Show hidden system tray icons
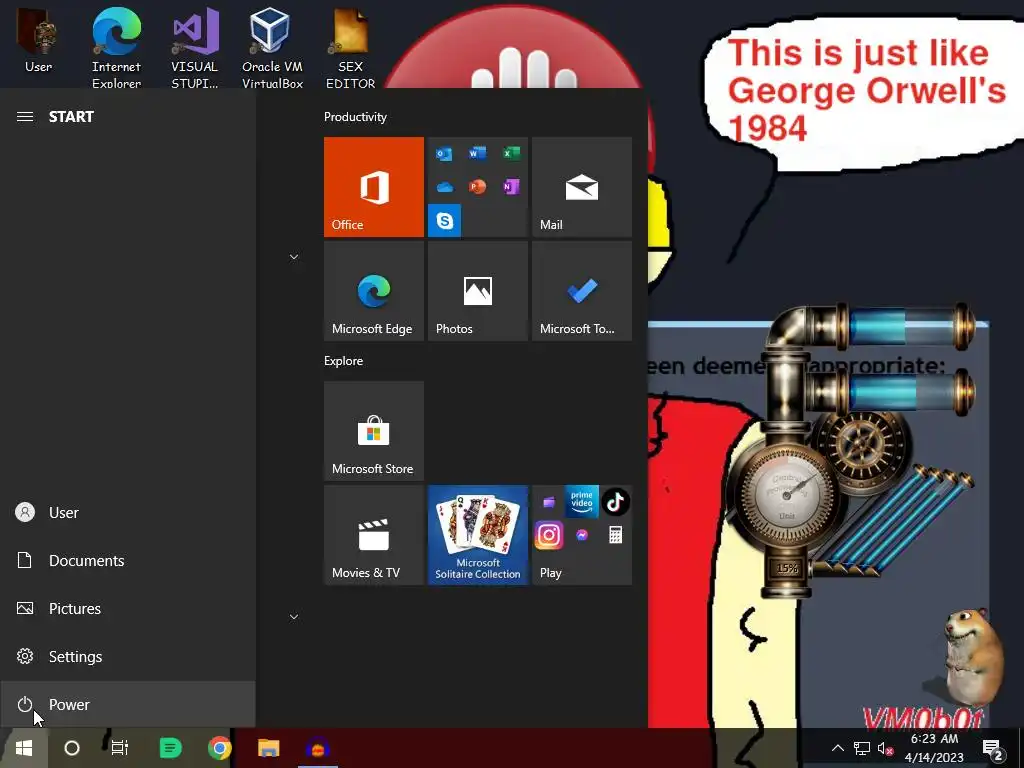1024x768 pixels. [838, 748]
